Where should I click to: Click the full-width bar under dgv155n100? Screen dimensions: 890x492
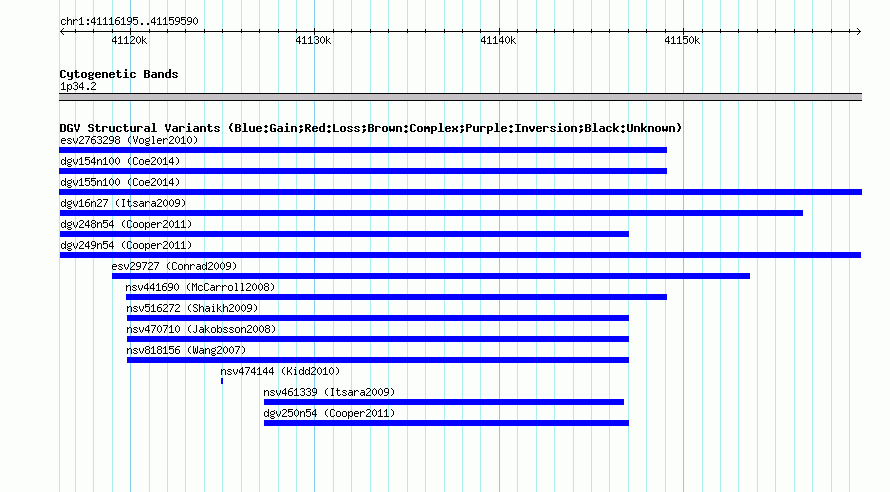coord(460,192)
